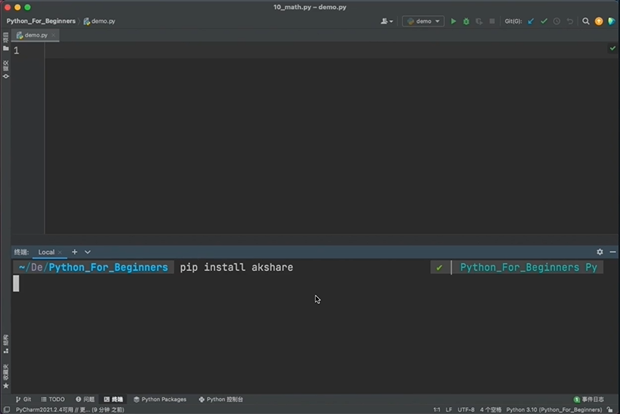This screenshot has height=414, width=620.
Task: Commit changes with the green Git checkmark
Action: 544,21
